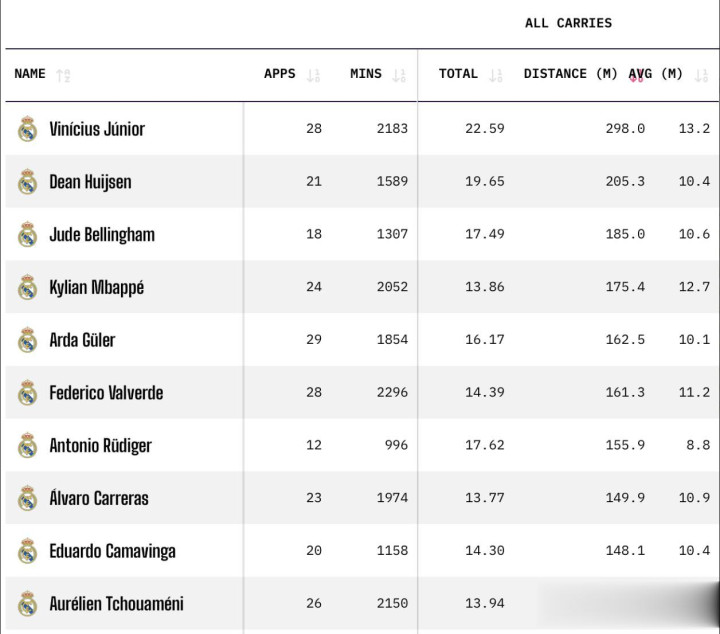The height and width of the screenshot is (634, 720).
Task: Click the club badge next to Kylian Mbappé
Action: (x=27, y=288)
